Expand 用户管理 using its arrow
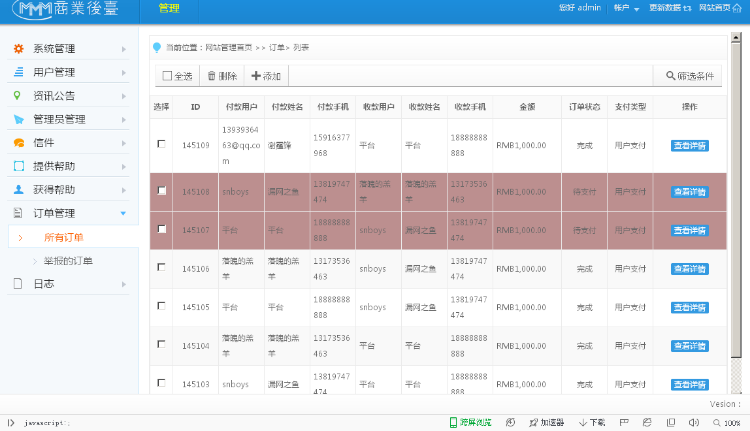 pos(123,72)
